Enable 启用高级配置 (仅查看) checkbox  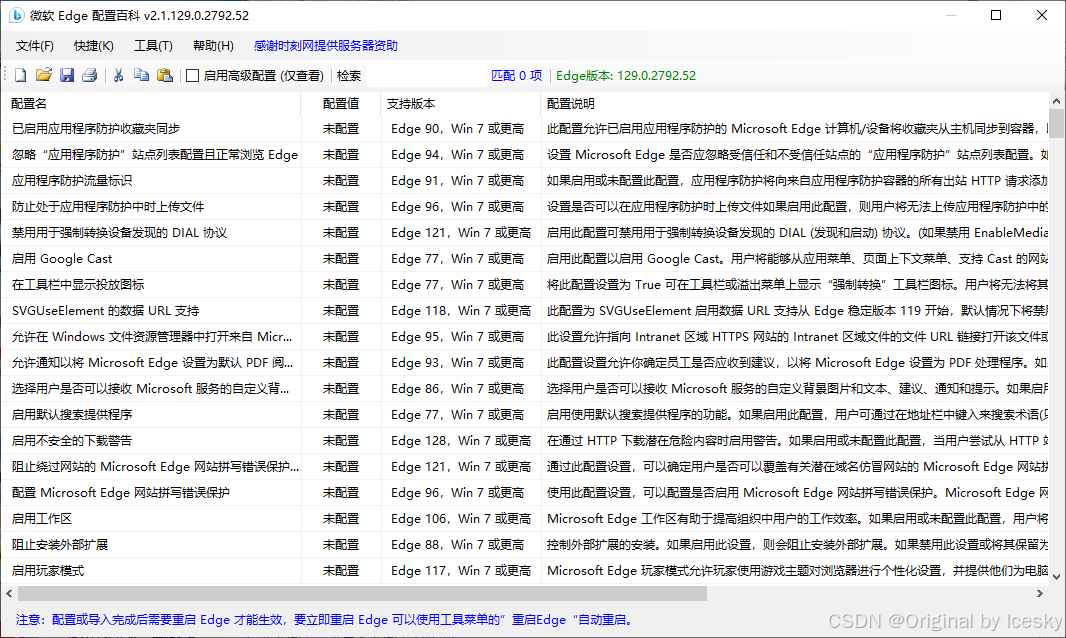pyautogui.click(x=192, y=75)
